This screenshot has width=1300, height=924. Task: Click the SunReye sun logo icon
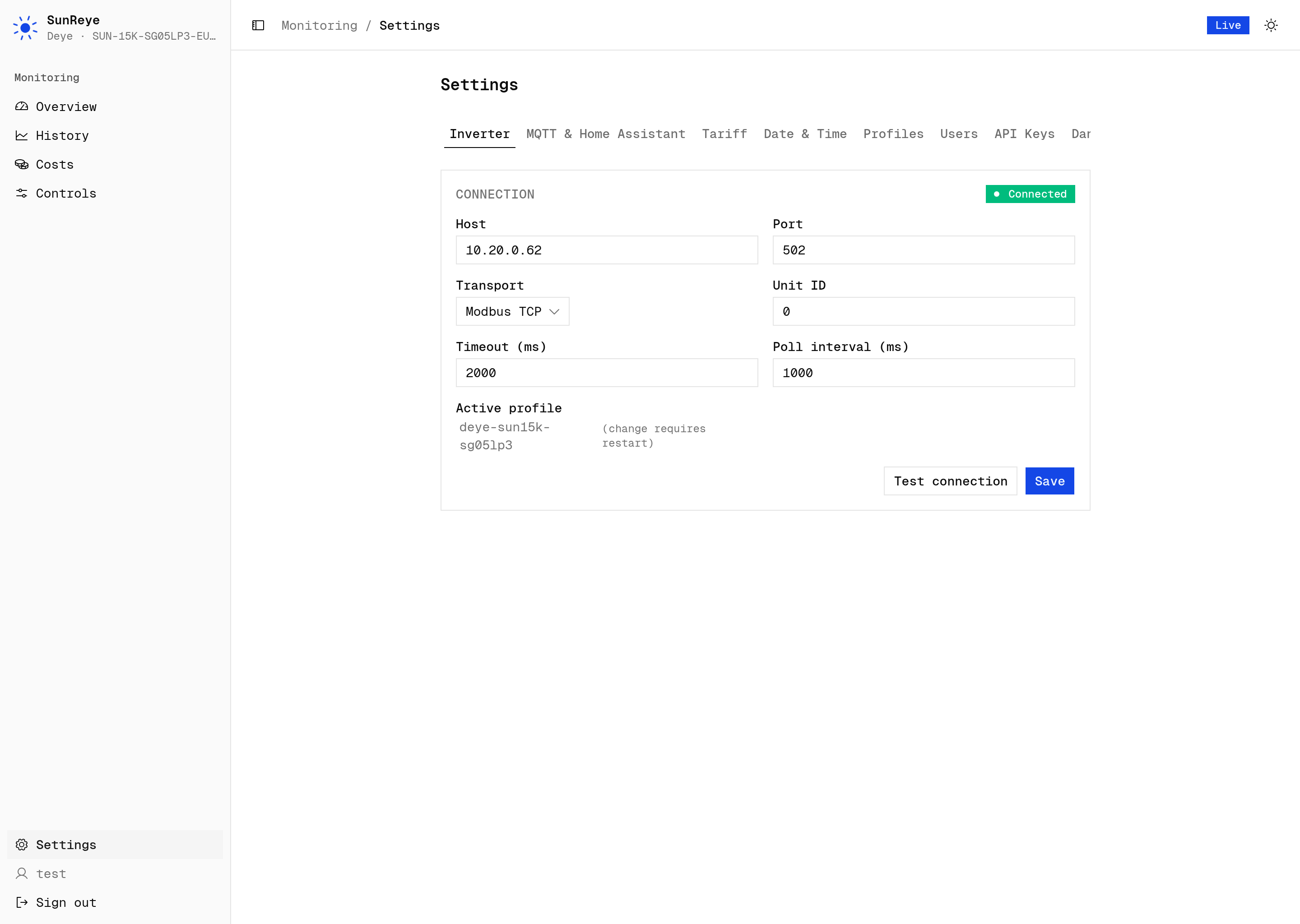[25, 28]
